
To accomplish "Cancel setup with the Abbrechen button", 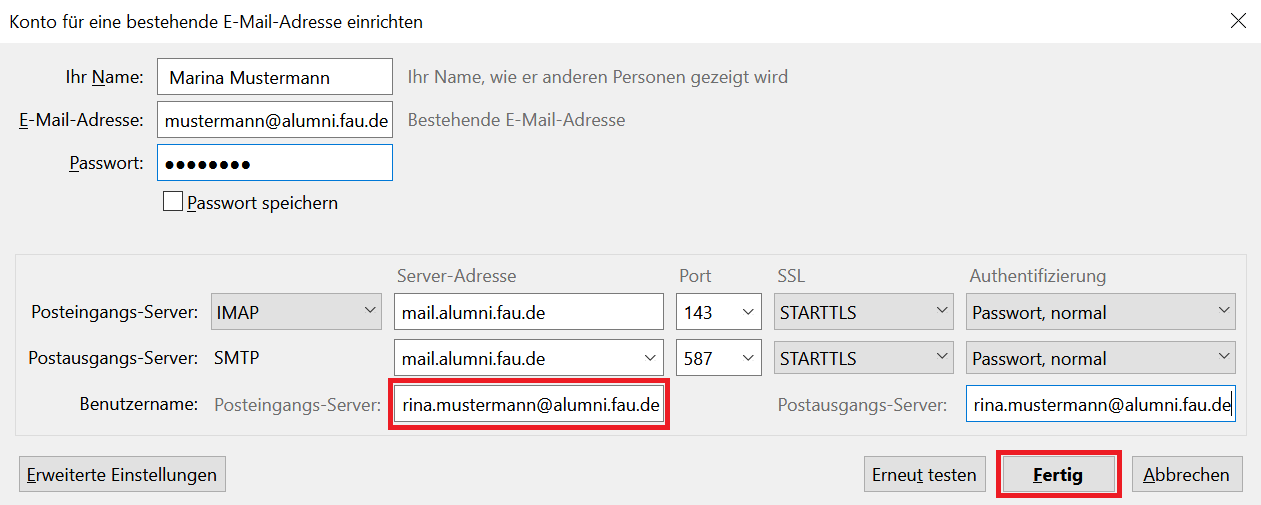I will pyautogui.click(x=1187, y=475).
